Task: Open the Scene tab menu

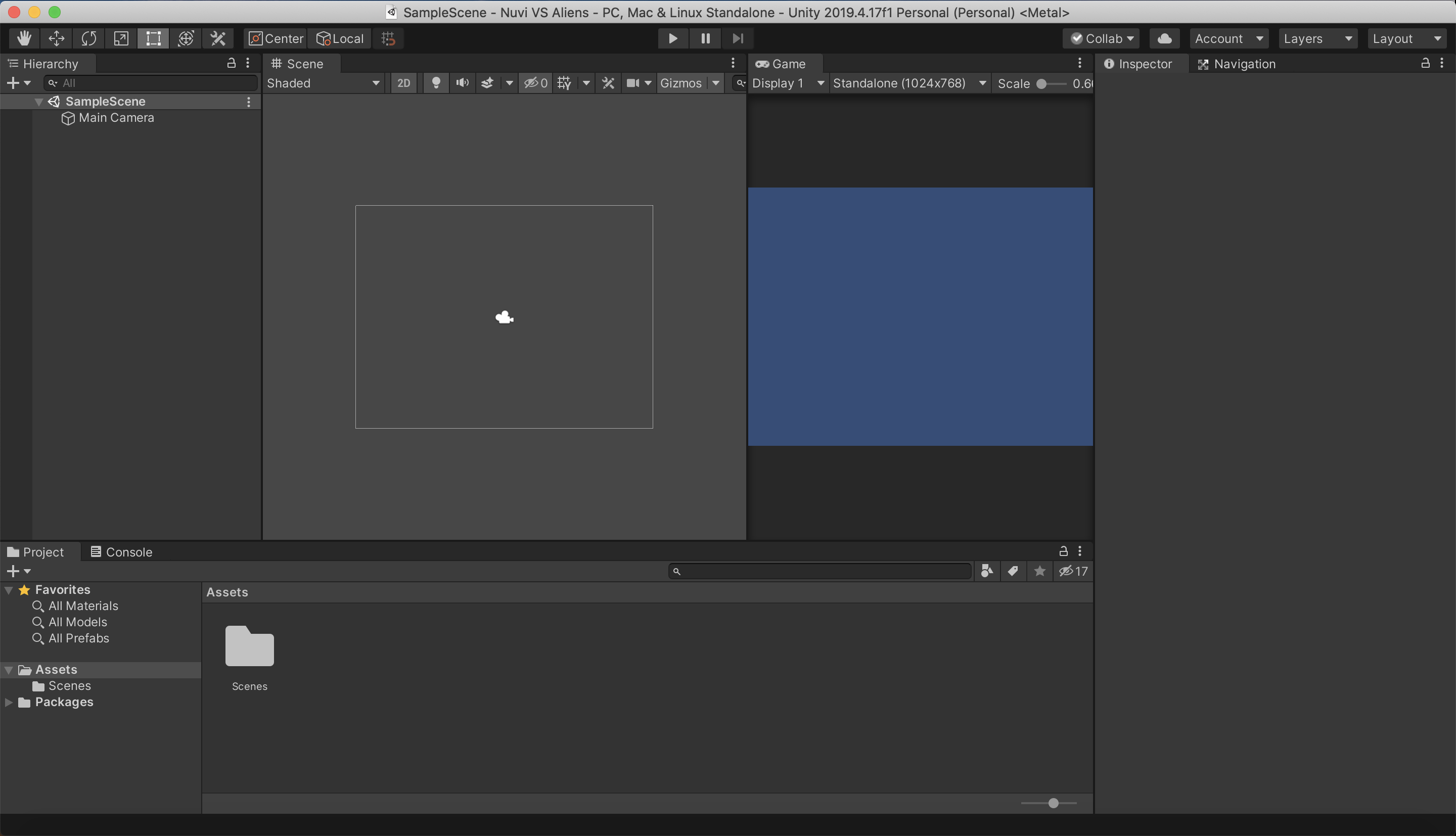Action: (733, 63)
